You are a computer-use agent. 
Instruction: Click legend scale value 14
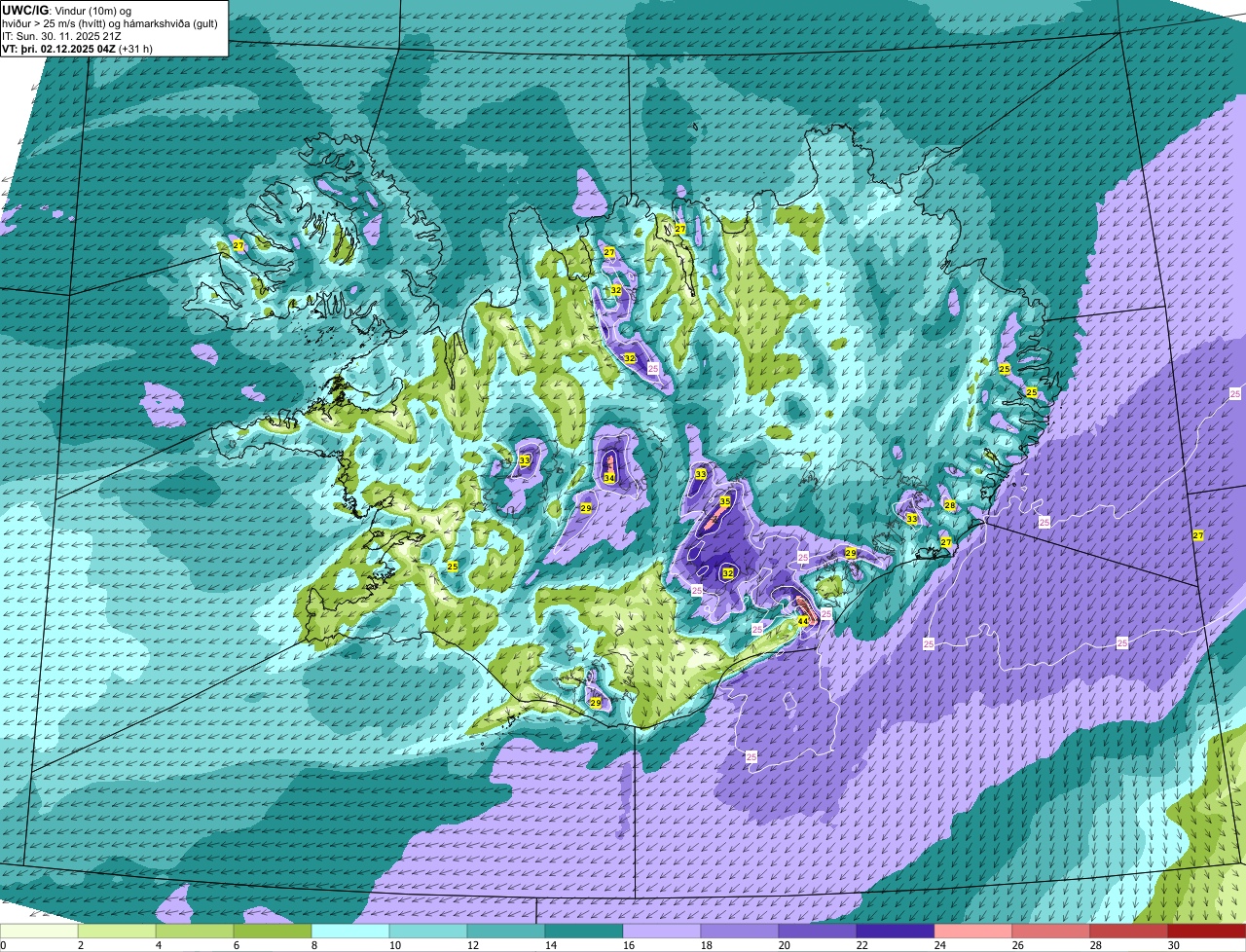(x=550, y=945)
